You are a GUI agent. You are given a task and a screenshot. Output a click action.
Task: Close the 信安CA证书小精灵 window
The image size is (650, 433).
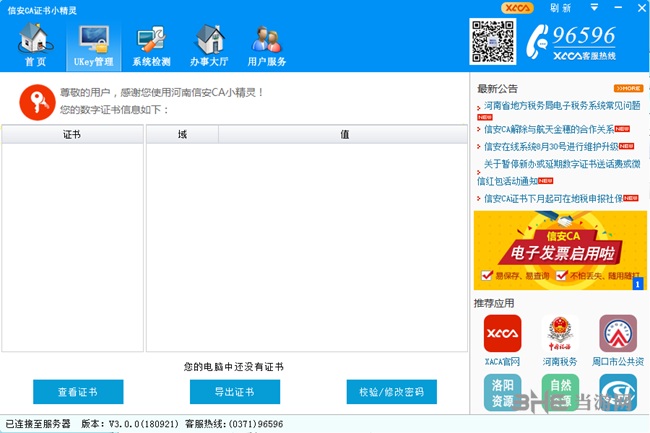642,8
